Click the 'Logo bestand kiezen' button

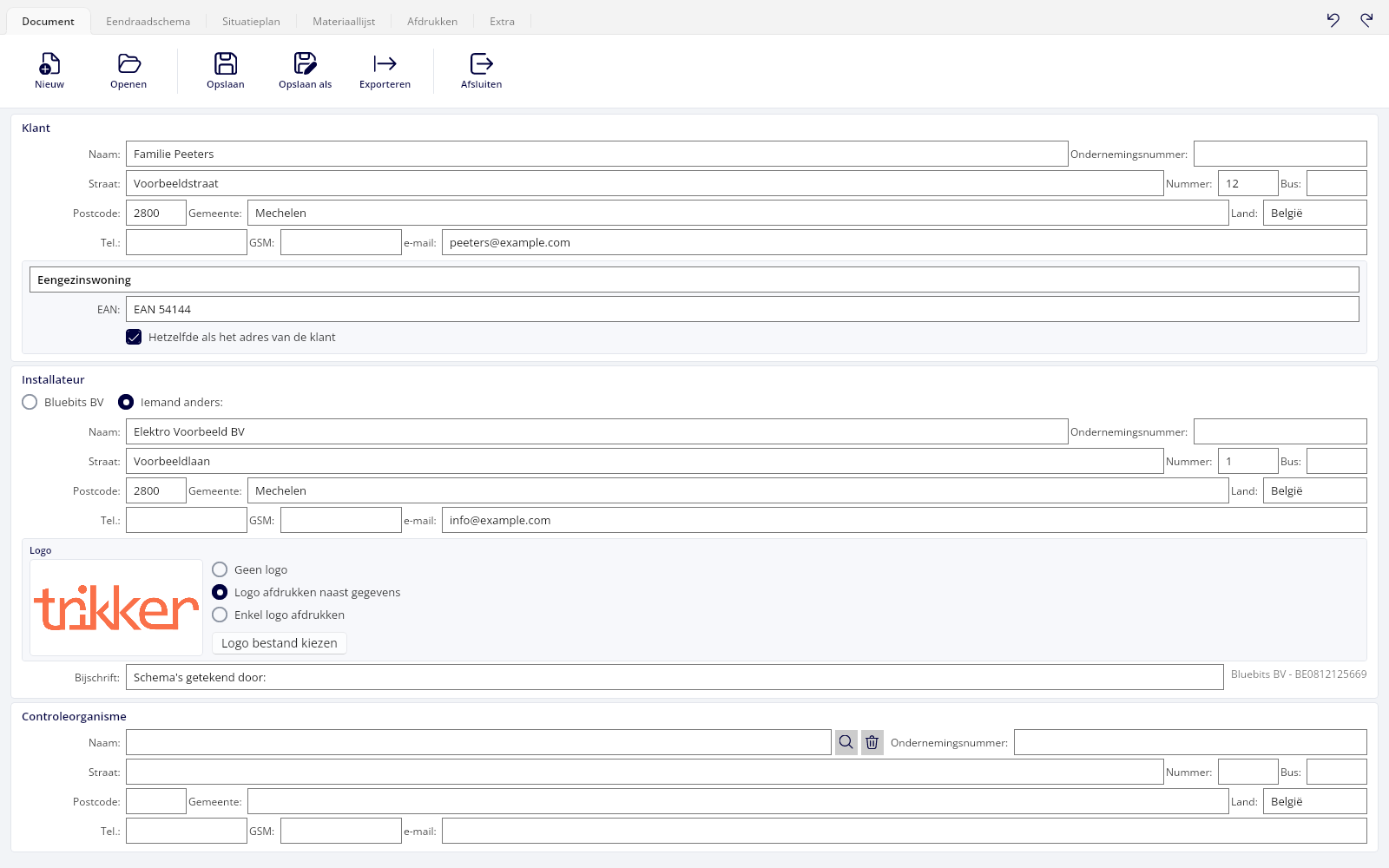pyautogui.click(x=280, y=643)
